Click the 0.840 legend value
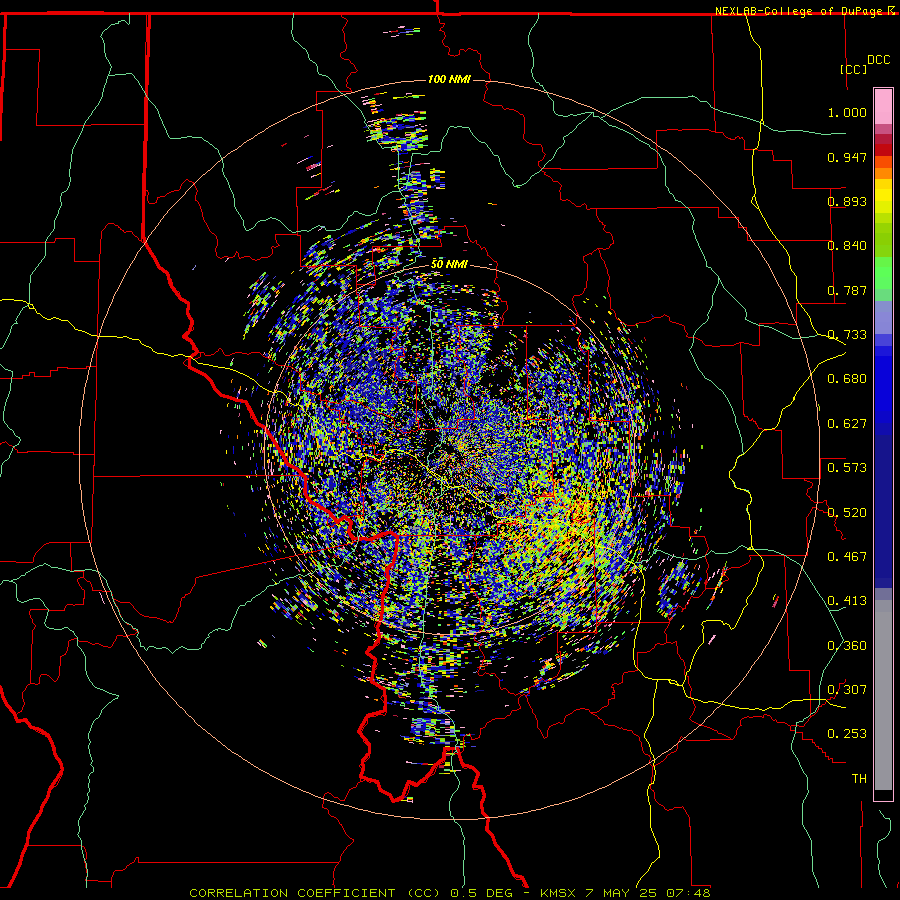 847,246
